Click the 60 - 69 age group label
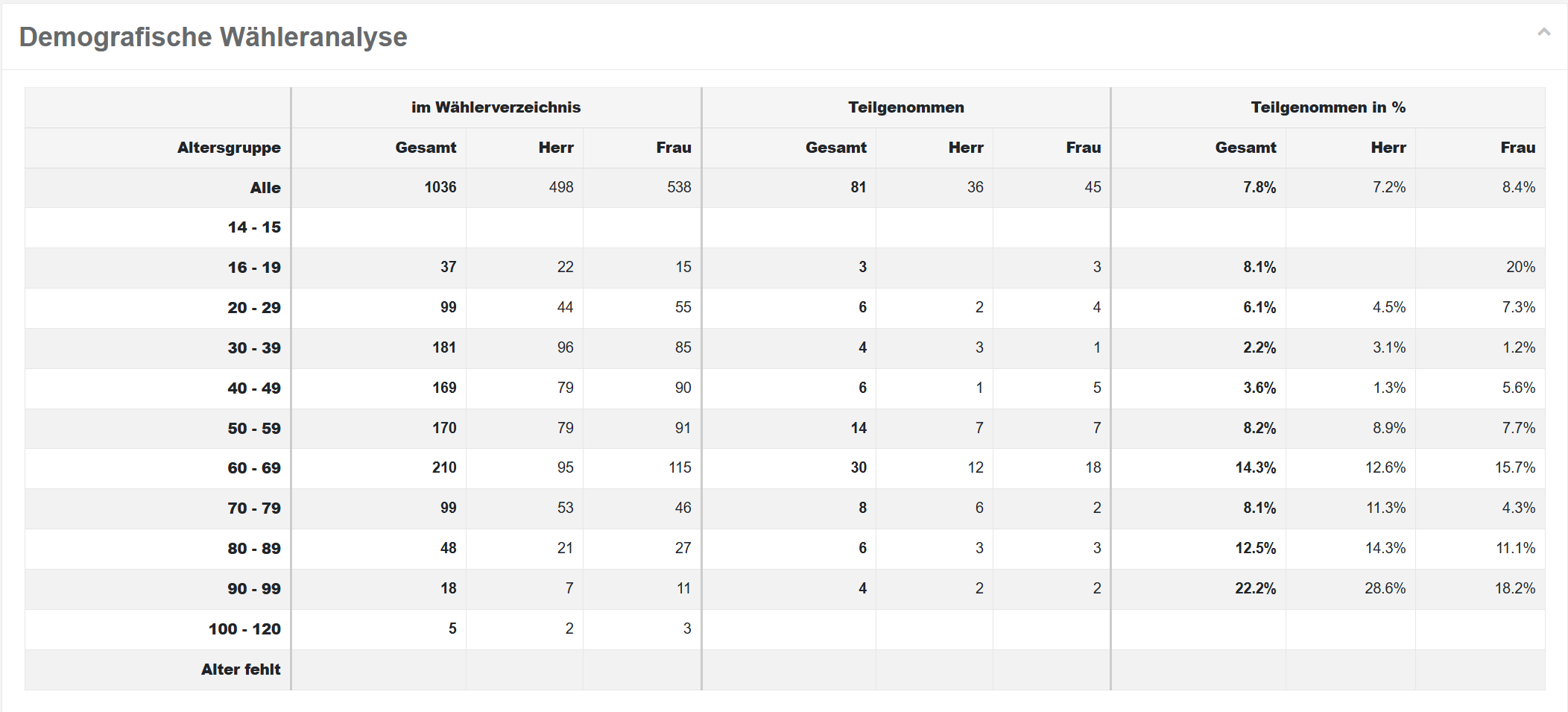This screenshot has height=712, width=1568. (254, 468)
